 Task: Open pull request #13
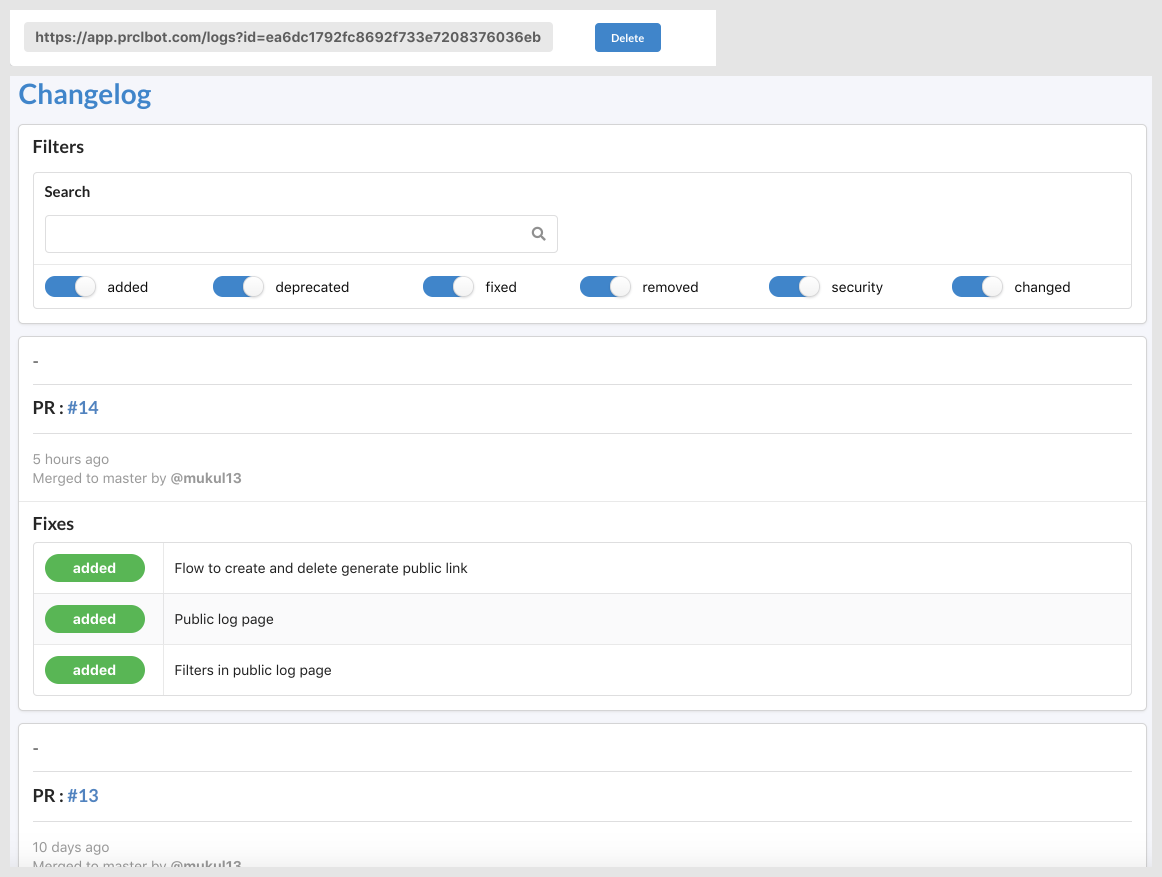click(x=83, y=795)
